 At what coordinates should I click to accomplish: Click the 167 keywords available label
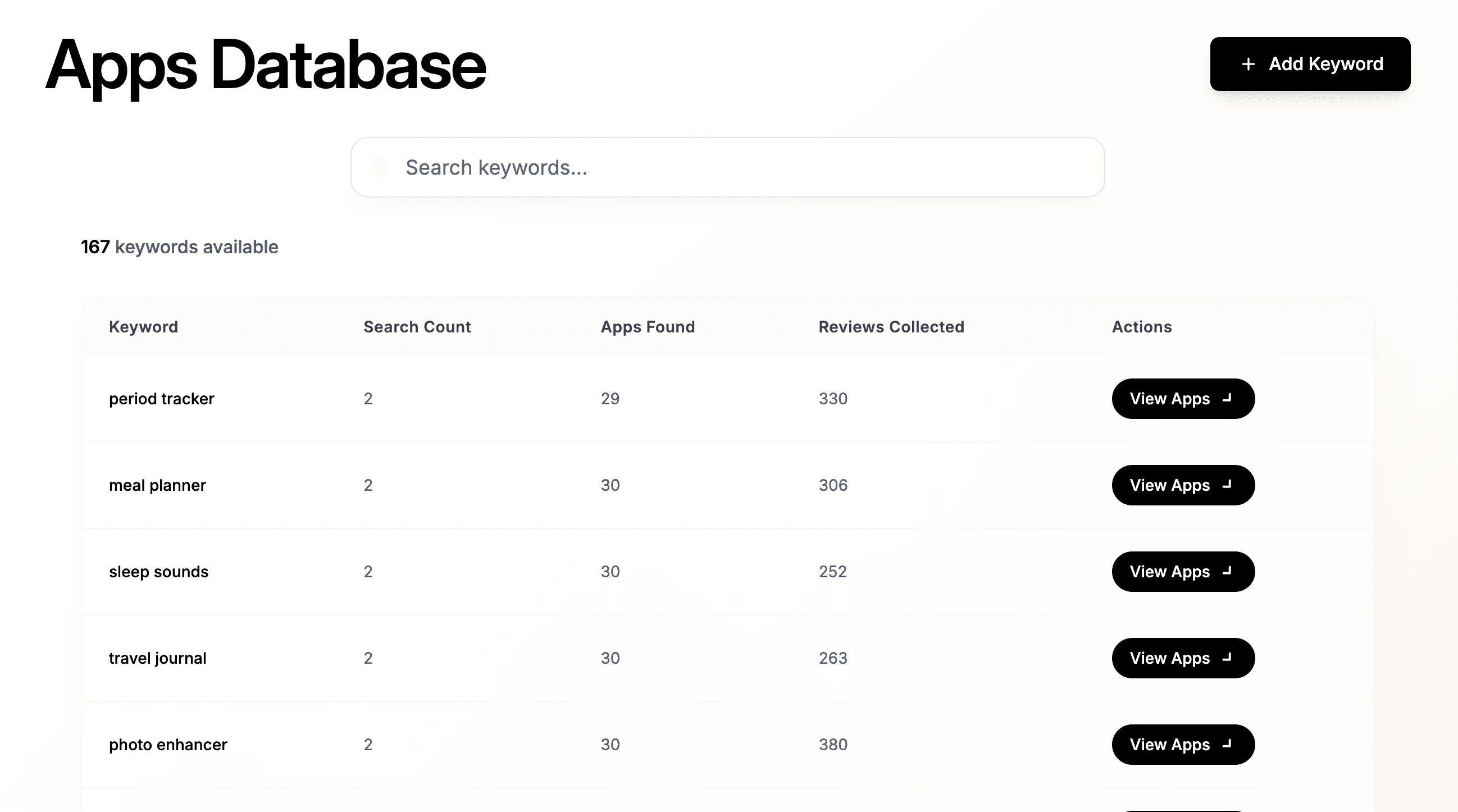coord(179,247)
